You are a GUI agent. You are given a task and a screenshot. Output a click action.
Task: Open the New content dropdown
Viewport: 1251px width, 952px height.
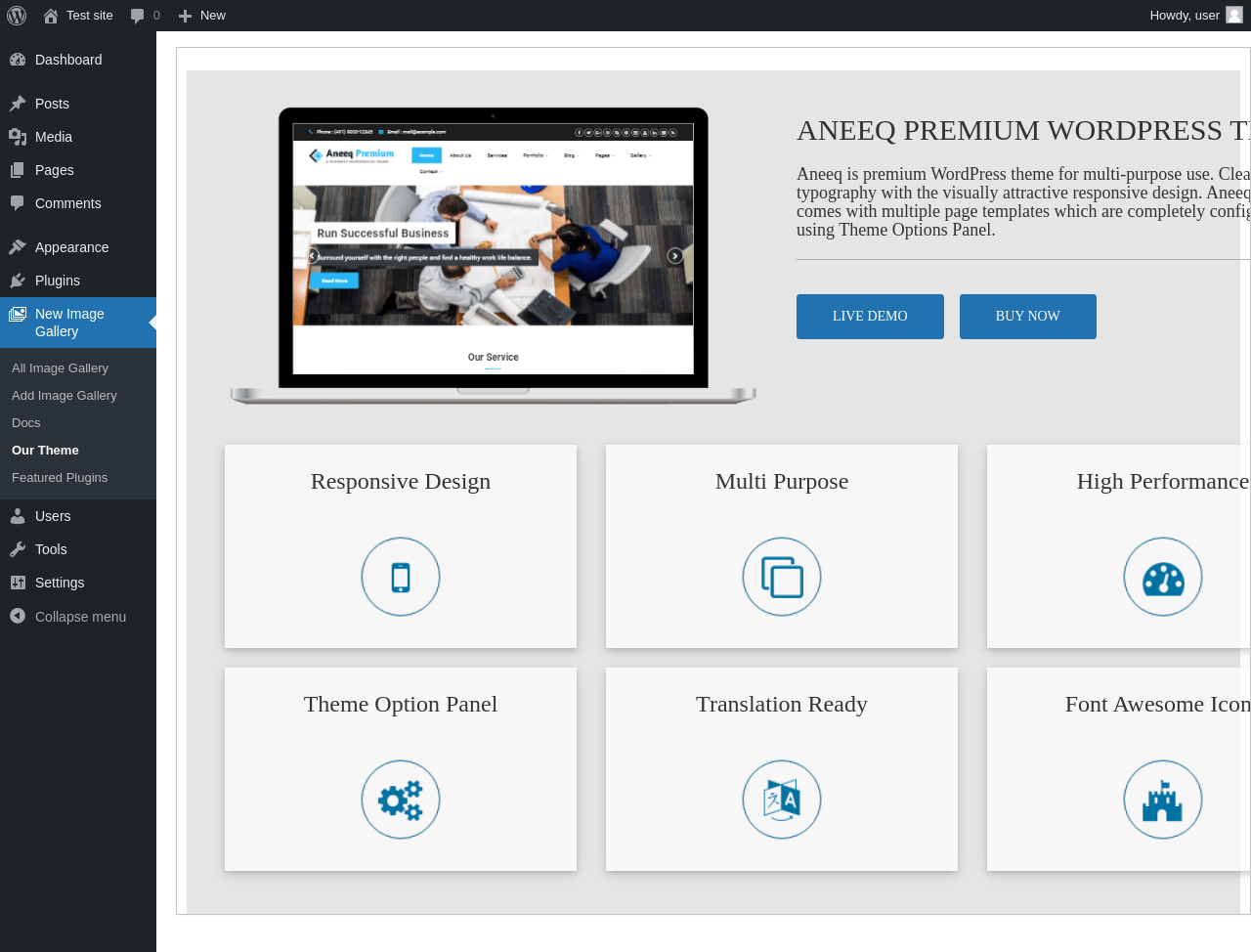pos(201,16)
